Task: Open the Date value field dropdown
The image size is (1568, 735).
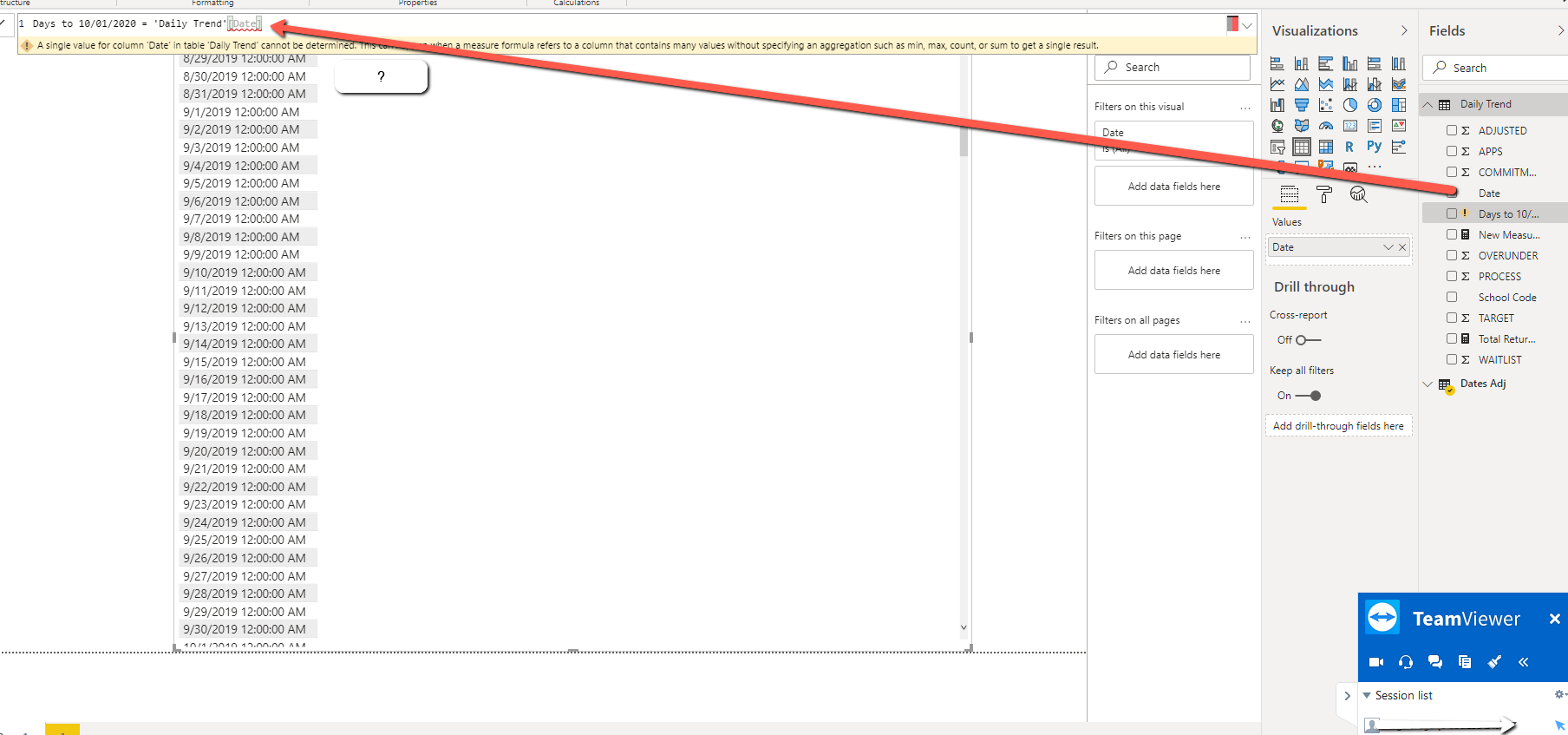Action: (1388, 247)
